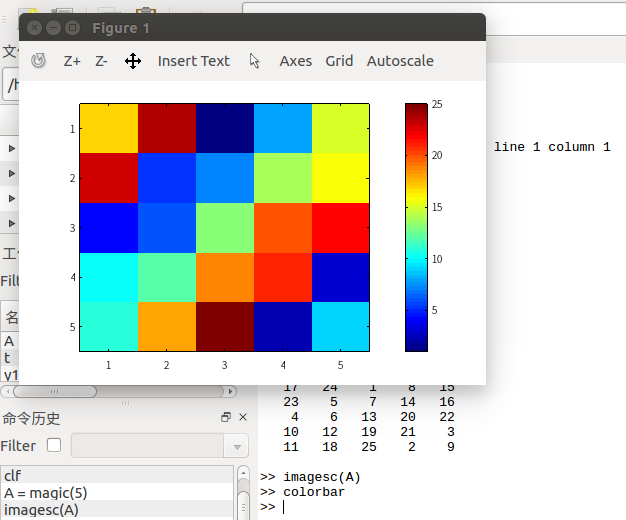Select 'imagesc(A)' in command history list

pos(117,510)
